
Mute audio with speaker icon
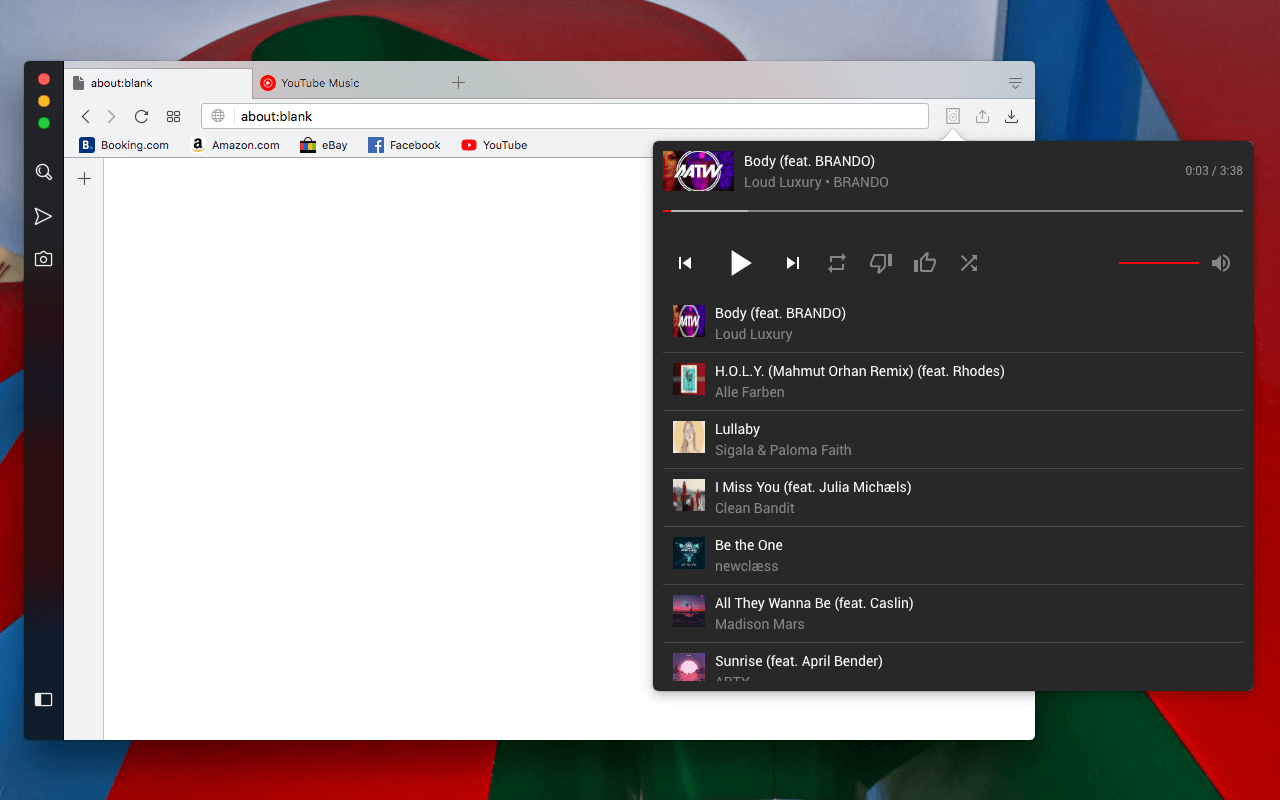1221,263
